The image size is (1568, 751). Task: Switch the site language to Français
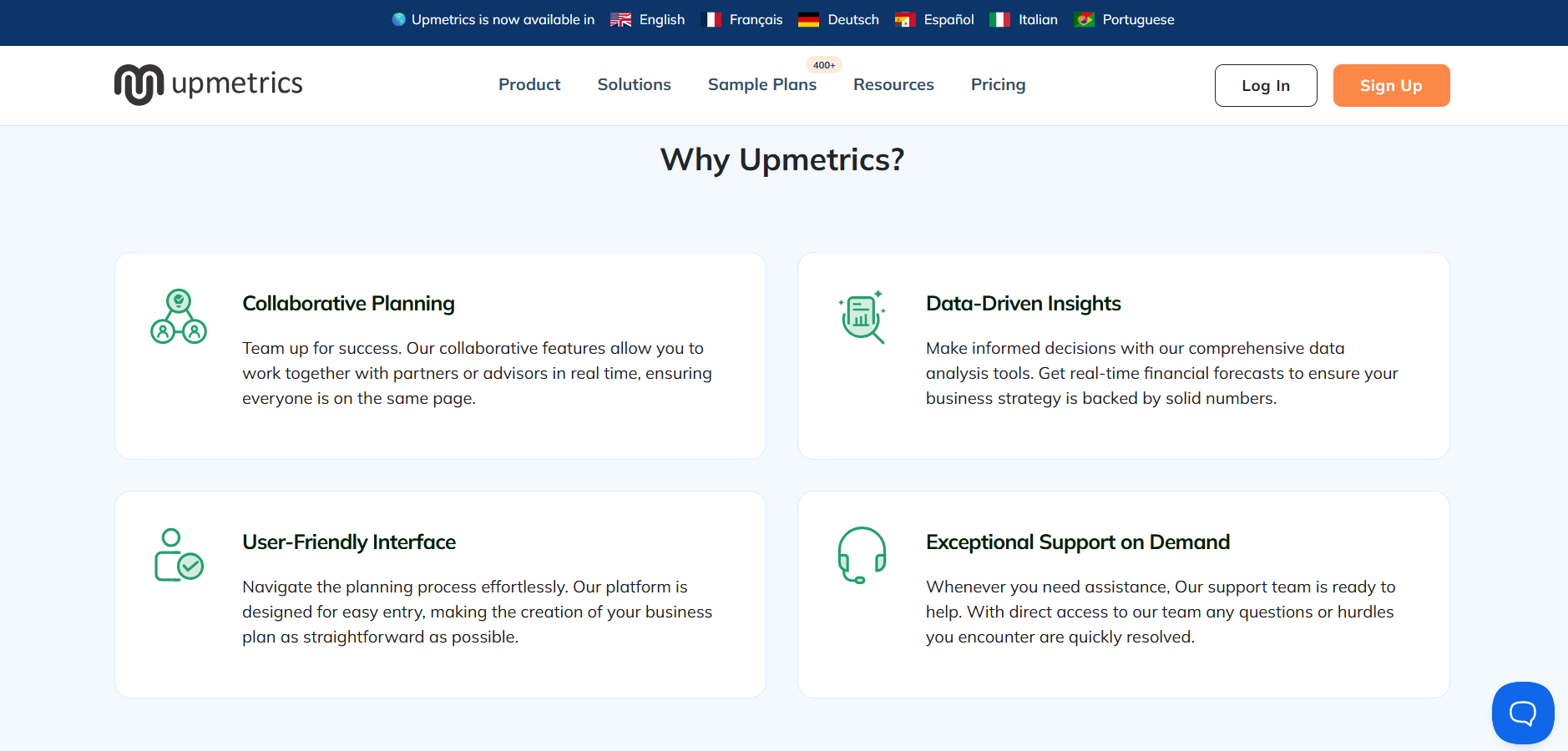[x=756, y=20]
